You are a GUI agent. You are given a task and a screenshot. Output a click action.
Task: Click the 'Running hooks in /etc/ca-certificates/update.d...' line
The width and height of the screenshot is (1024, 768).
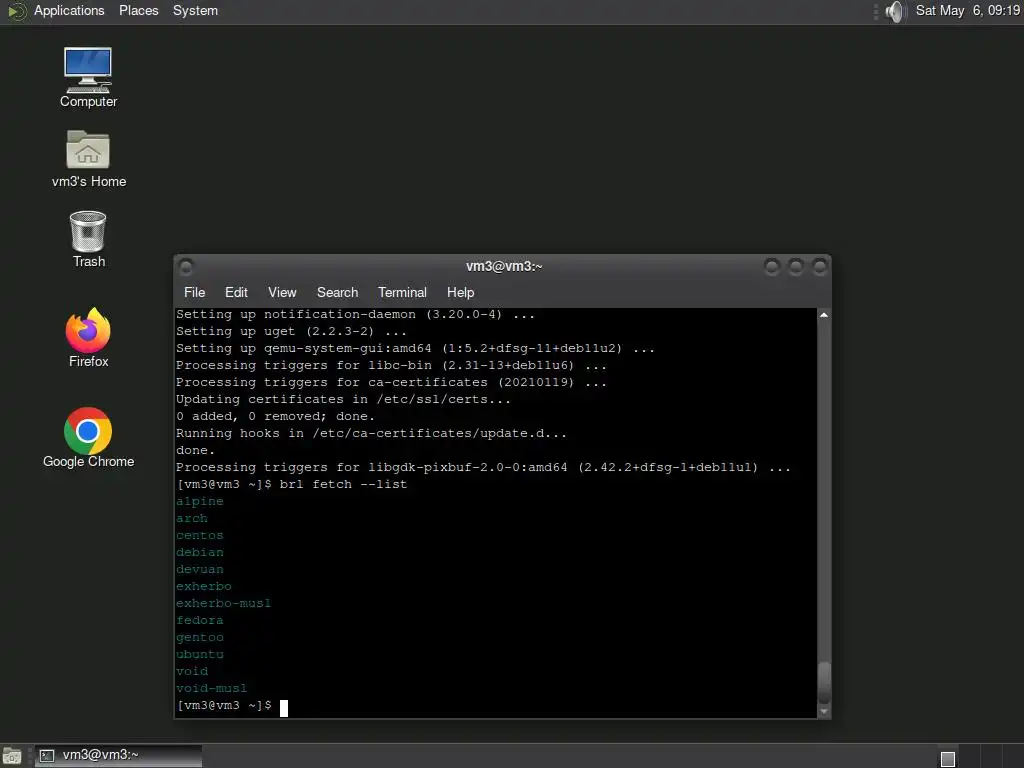tap(372, 434)
